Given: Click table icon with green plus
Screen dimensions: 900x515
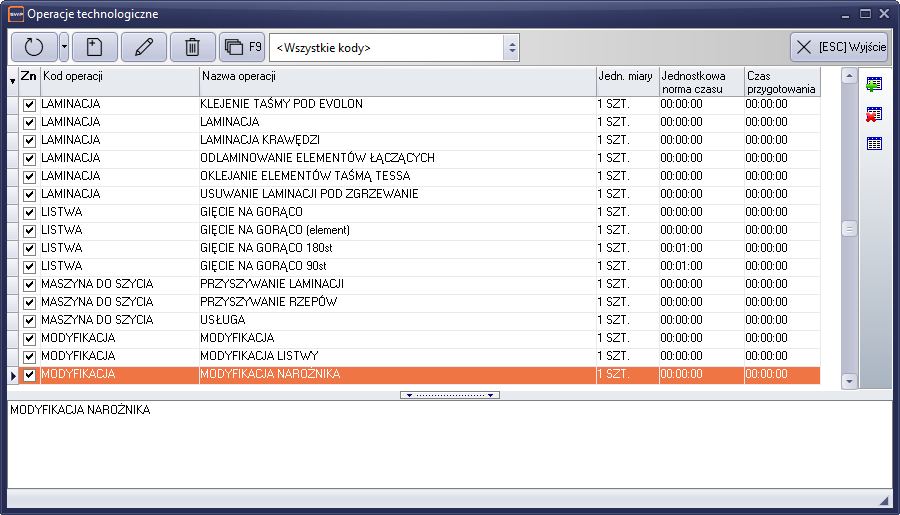Looking at the screenshot, I should pos(874,84).
